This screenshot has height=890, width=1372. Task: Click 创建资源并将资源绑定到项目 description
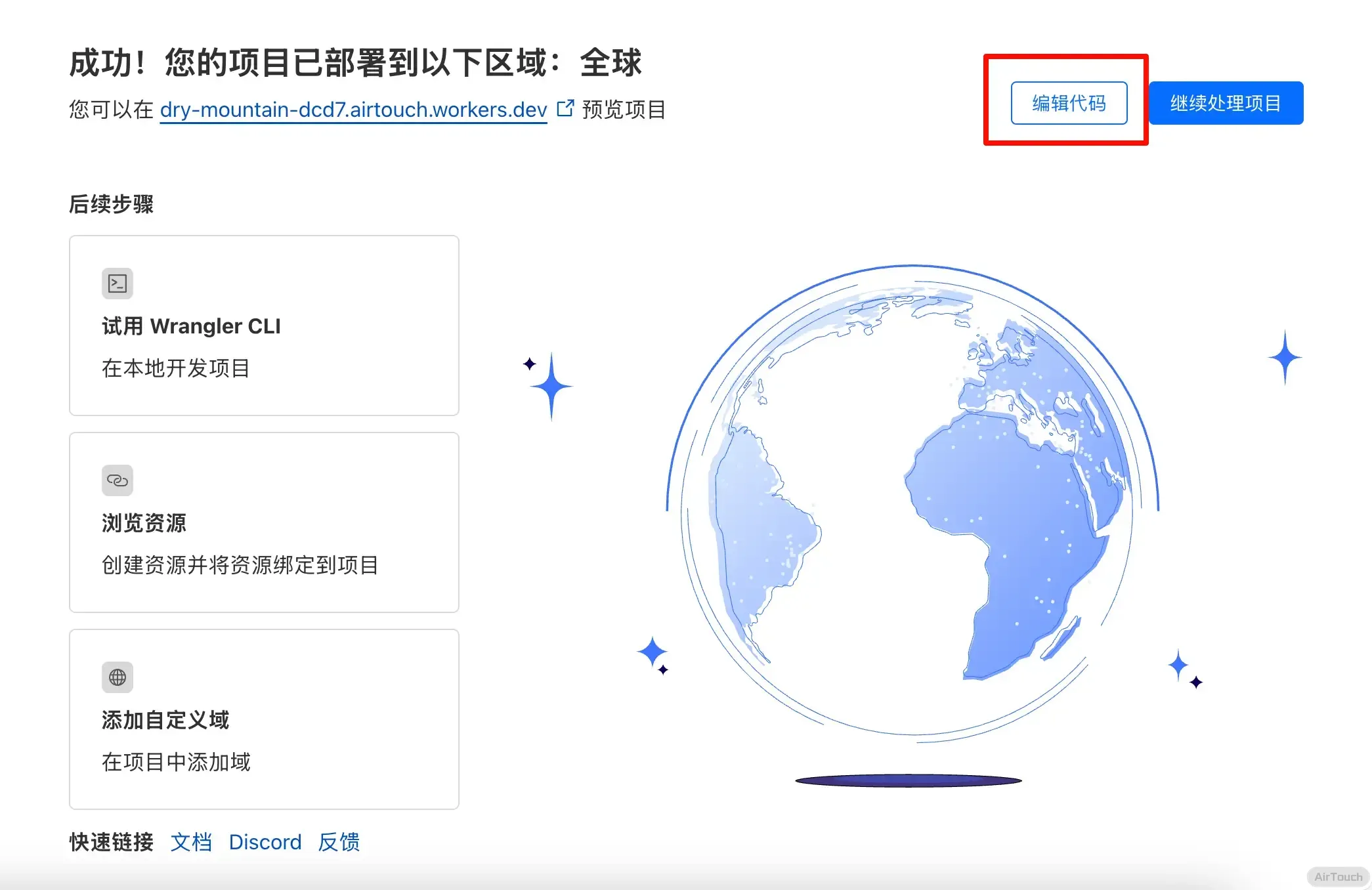240,565
